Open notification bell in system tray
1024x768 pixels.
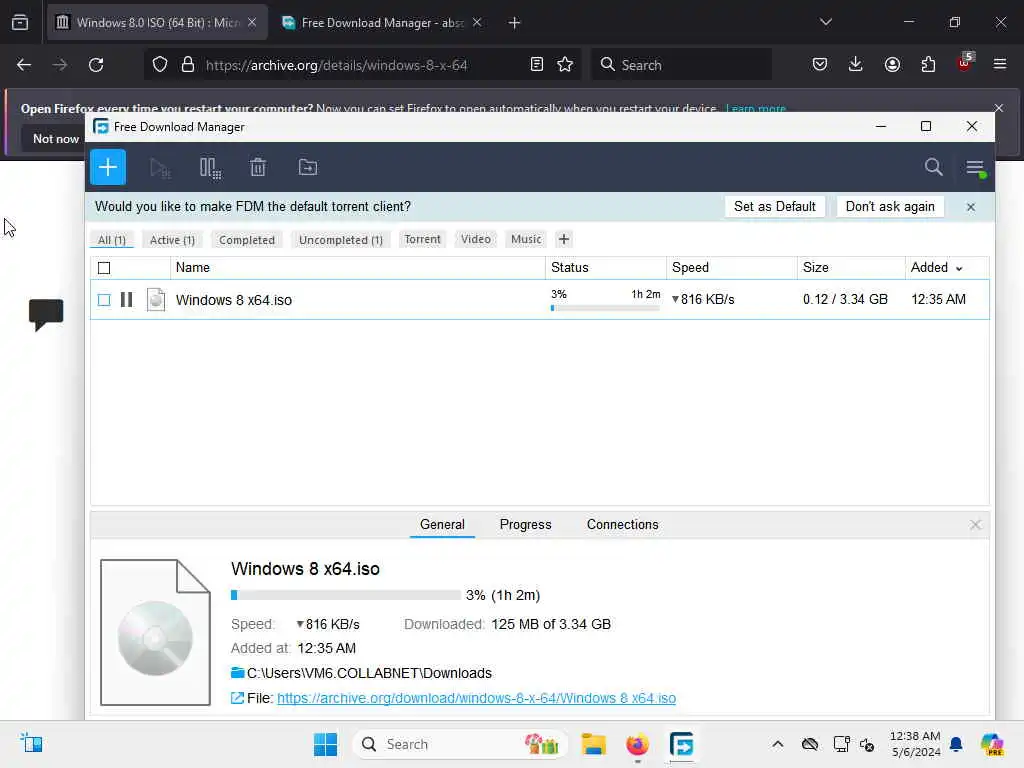pyautogui.click(x=956, y=744)
